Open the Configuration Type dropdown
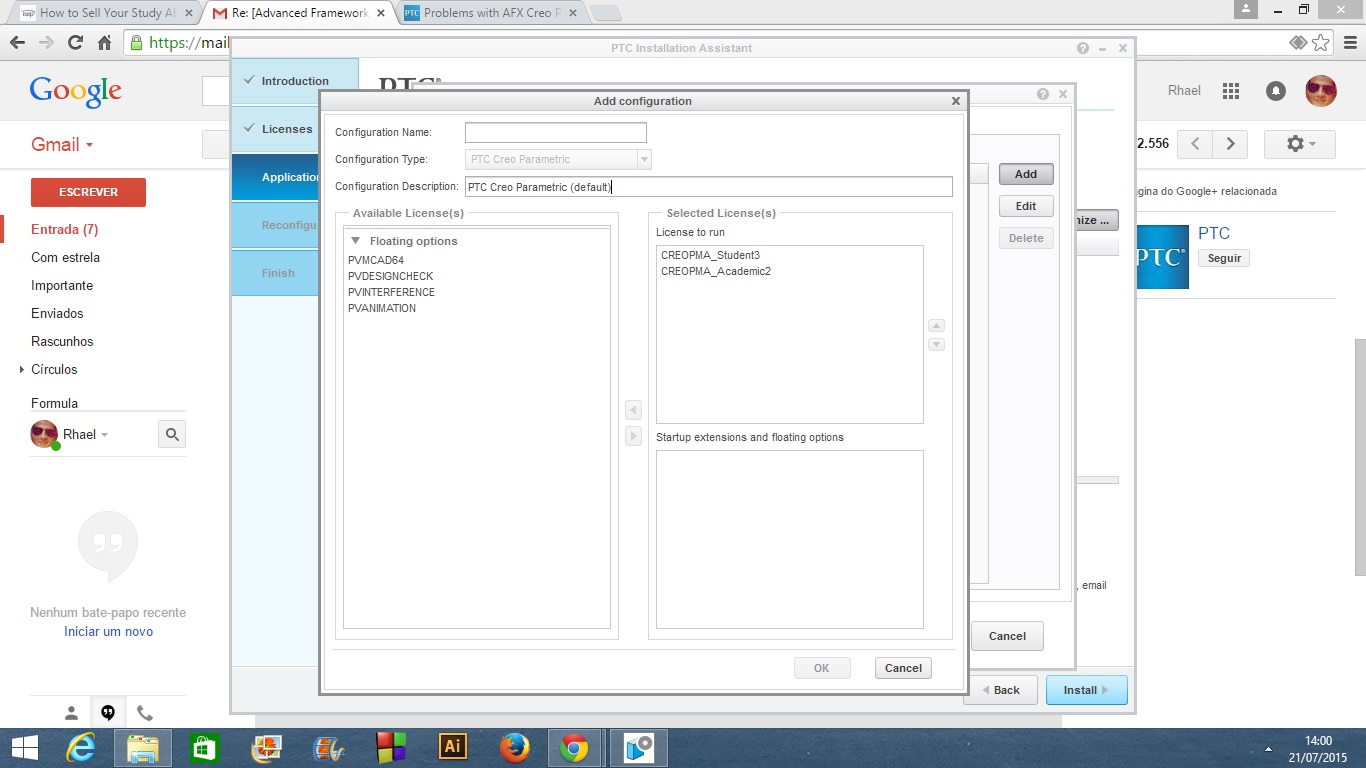Viewport: 1366px width, 768px height. (x=644, y=159)
